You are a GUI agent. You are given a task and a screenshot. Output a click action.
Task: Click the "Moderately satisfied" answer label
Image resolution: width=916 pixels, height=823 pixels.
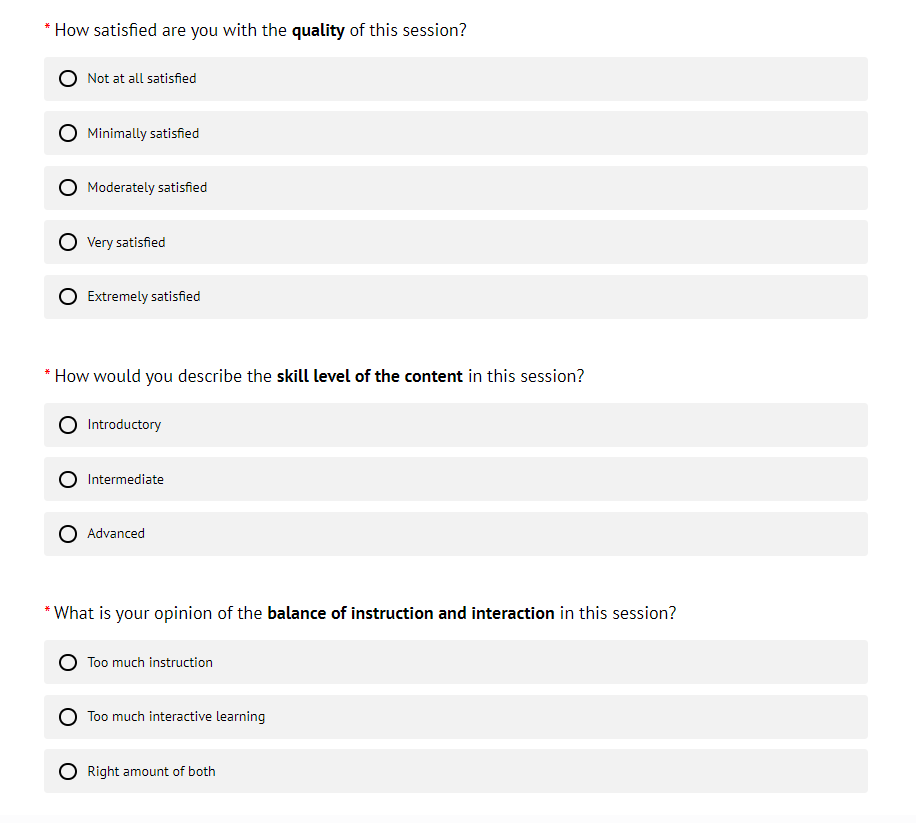tap(147, 188)
